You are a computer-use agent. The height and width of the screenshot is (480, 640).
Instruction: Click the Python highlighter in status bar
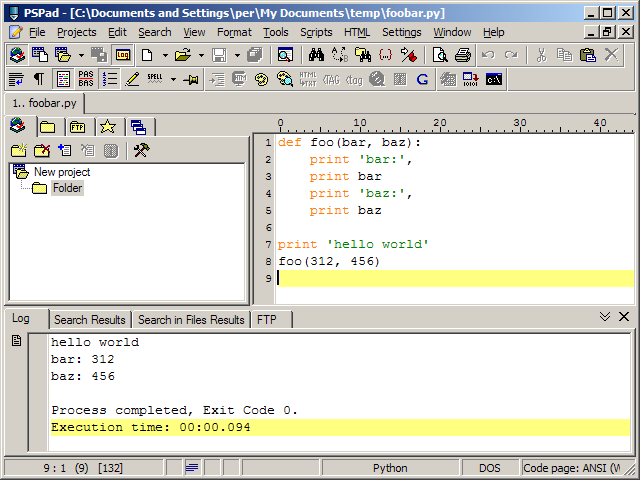pyautogui.click(x=390, y=468)
